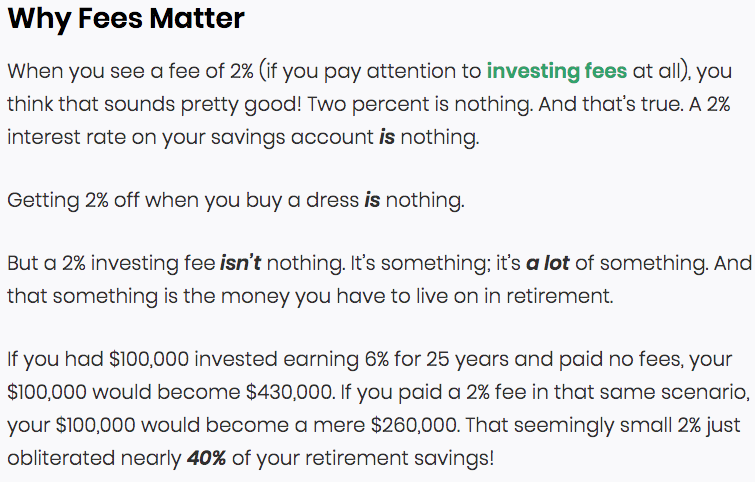This screenshot has height=482, width=755.
Task: Click bold "is" in savings account sentence
Action: (387, 137)
